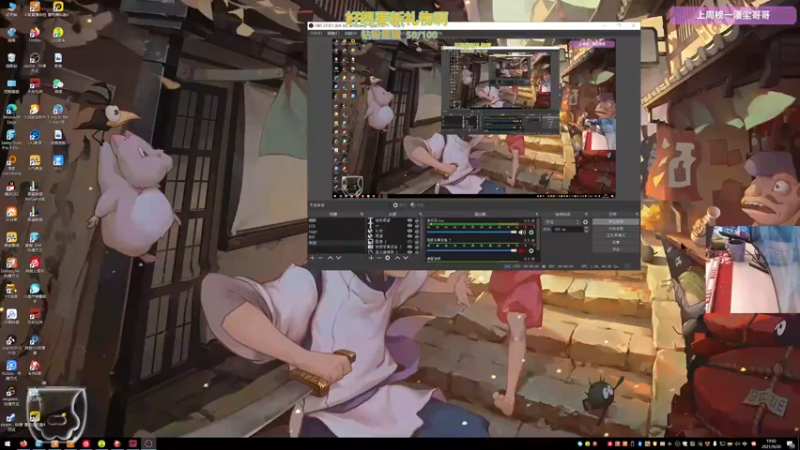Open second mixer channel settings gear

(x=531, y=251)
